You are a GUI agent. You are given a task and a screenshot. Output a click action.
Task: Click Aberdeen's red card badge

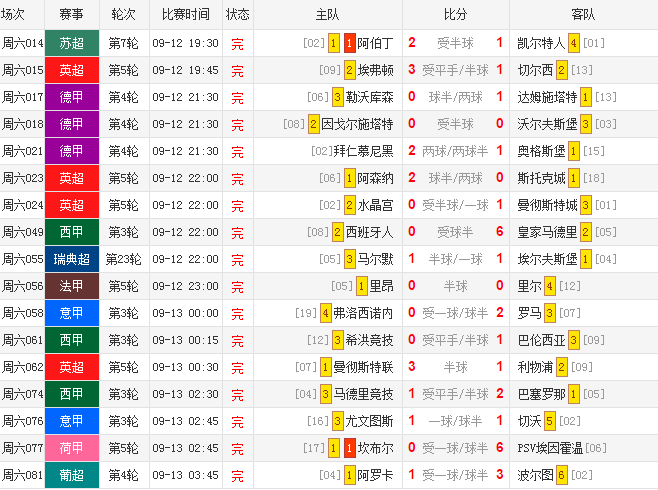click(x=350, y=43)
